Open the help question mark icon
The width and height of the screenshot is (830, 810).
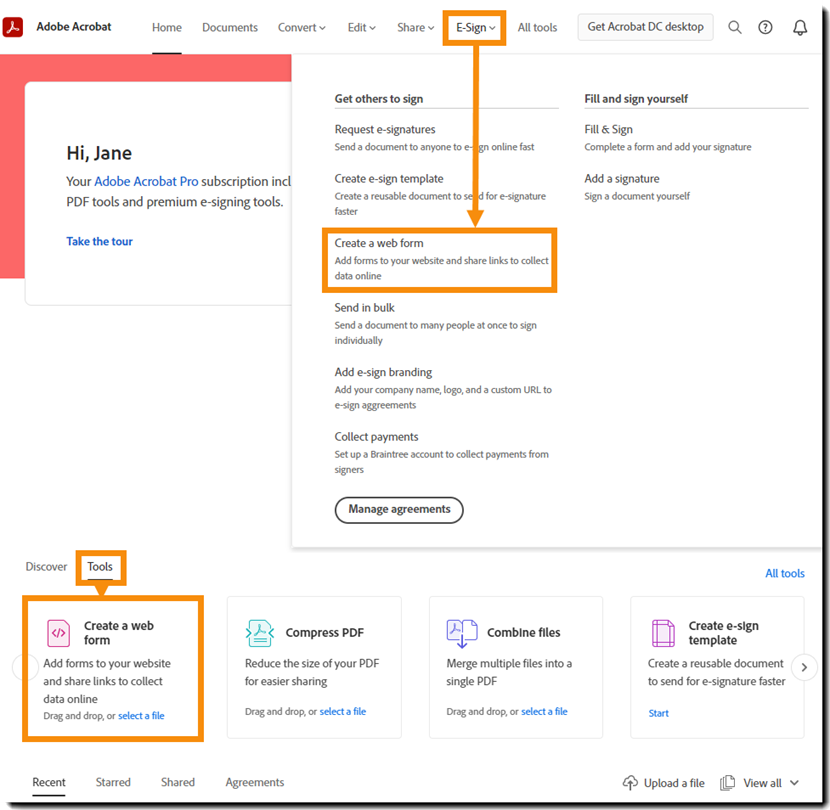tap(765, 27)
